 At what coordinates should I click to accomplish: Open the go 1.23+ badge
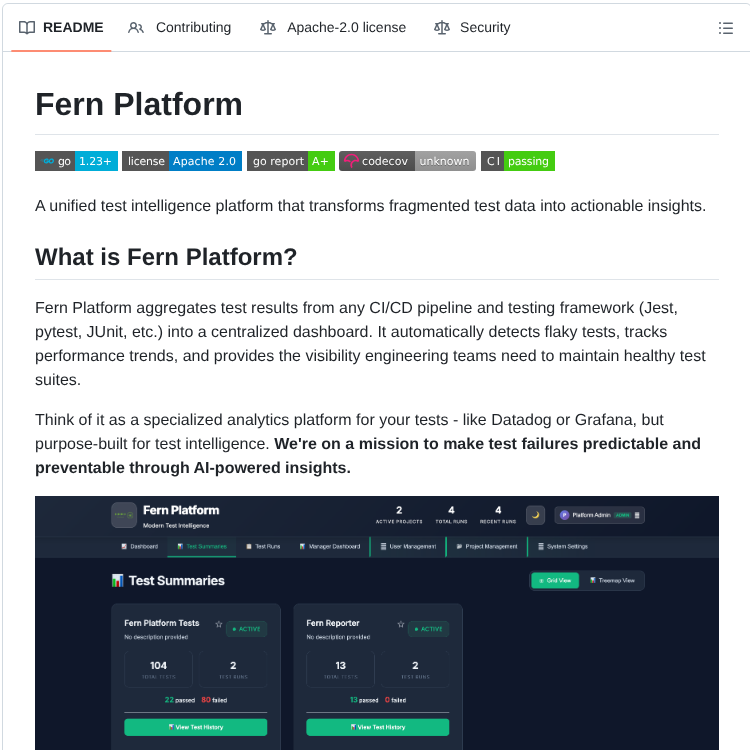point(77,161)
